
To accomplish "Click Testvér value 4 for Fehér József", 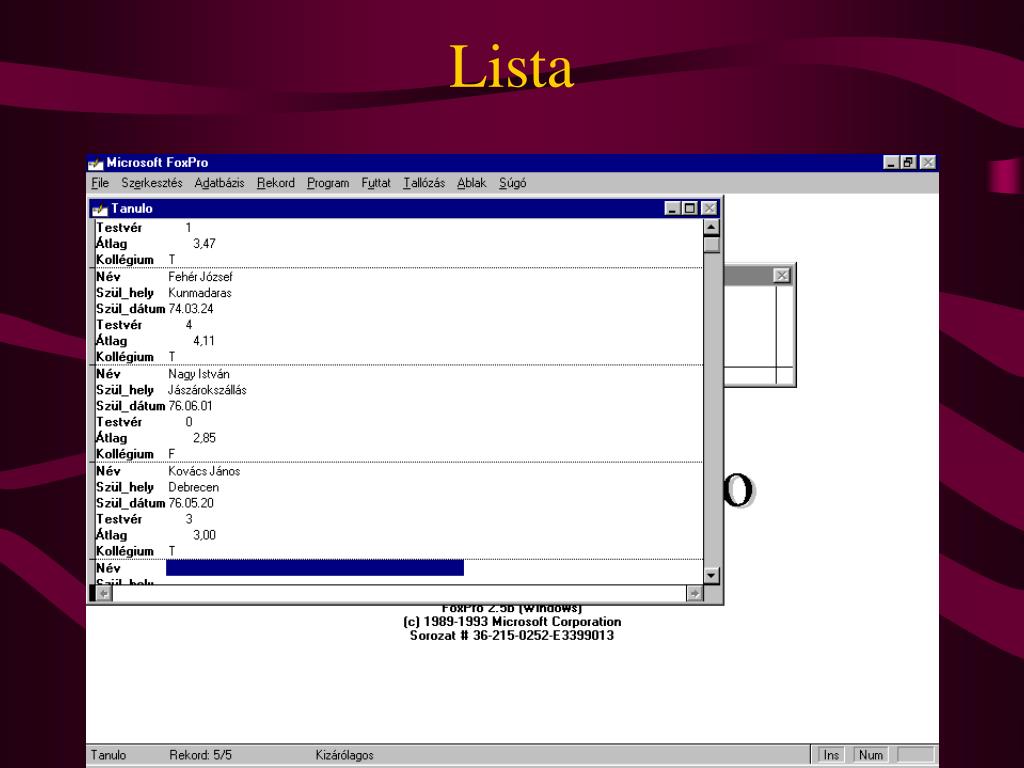I will point(189,325).
